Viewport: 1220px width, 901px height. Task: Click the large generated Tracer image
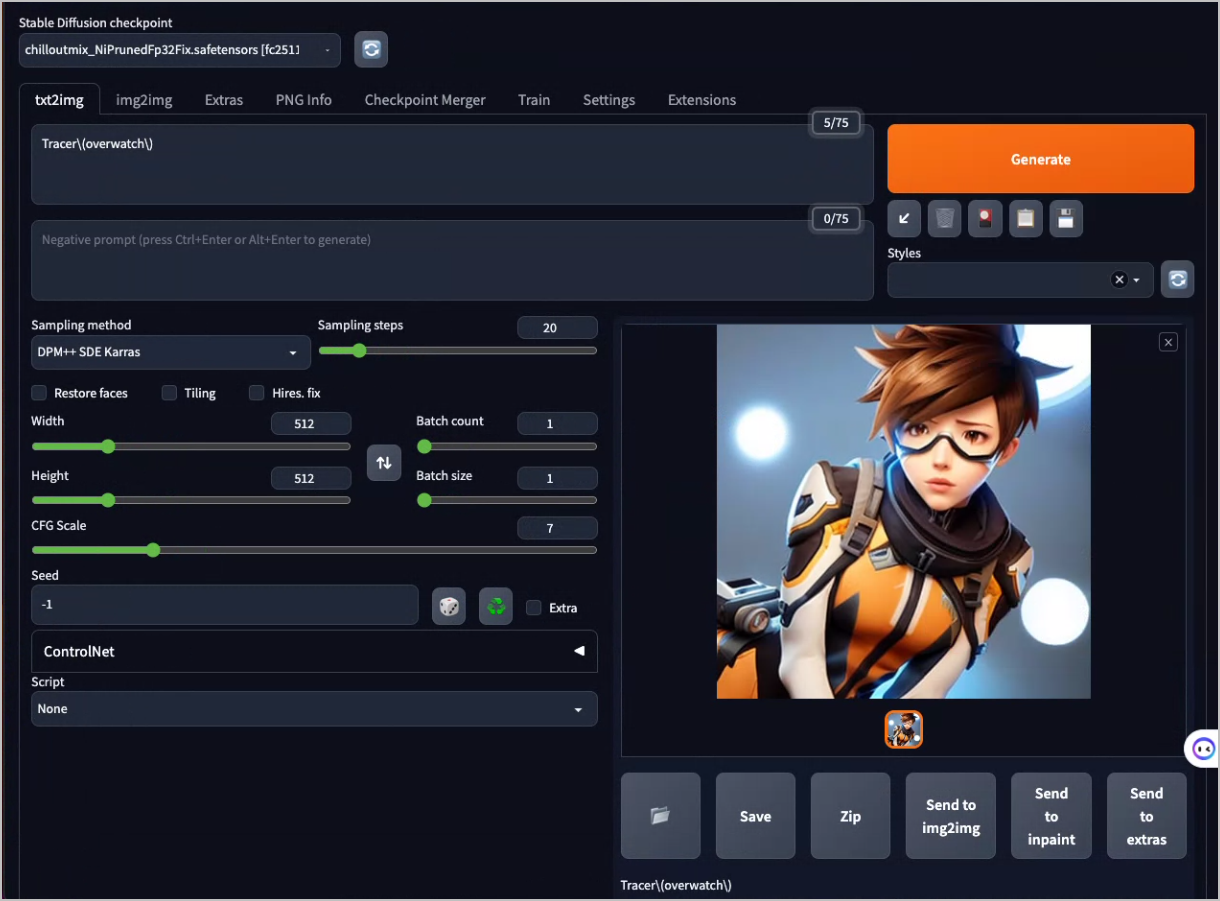point(904,511)
